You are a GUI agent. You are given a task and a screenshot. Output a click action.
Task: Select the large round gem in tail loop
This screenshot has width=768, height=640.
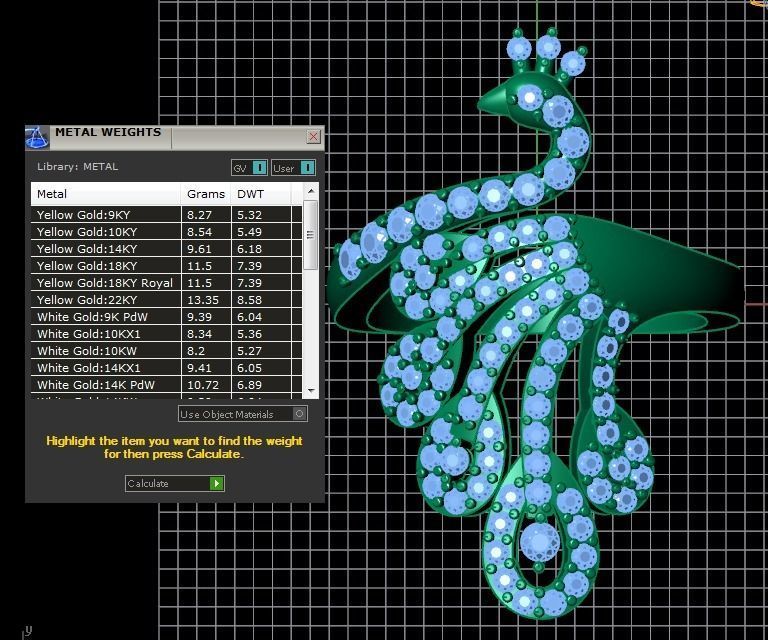tap(539, 543)
